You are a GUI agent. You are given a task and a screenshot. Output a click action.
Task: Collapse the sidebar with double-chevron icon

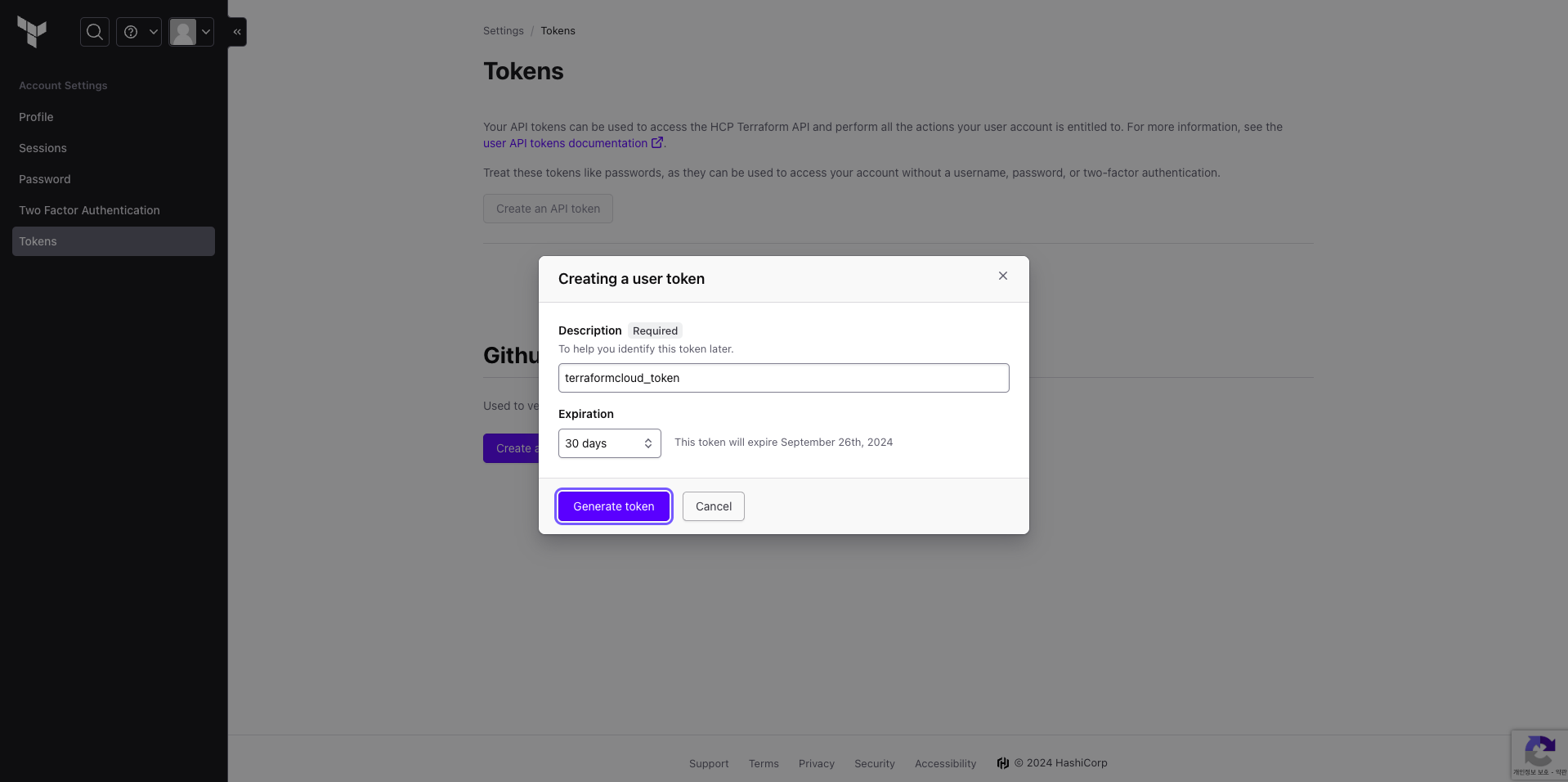click(237, 32)
